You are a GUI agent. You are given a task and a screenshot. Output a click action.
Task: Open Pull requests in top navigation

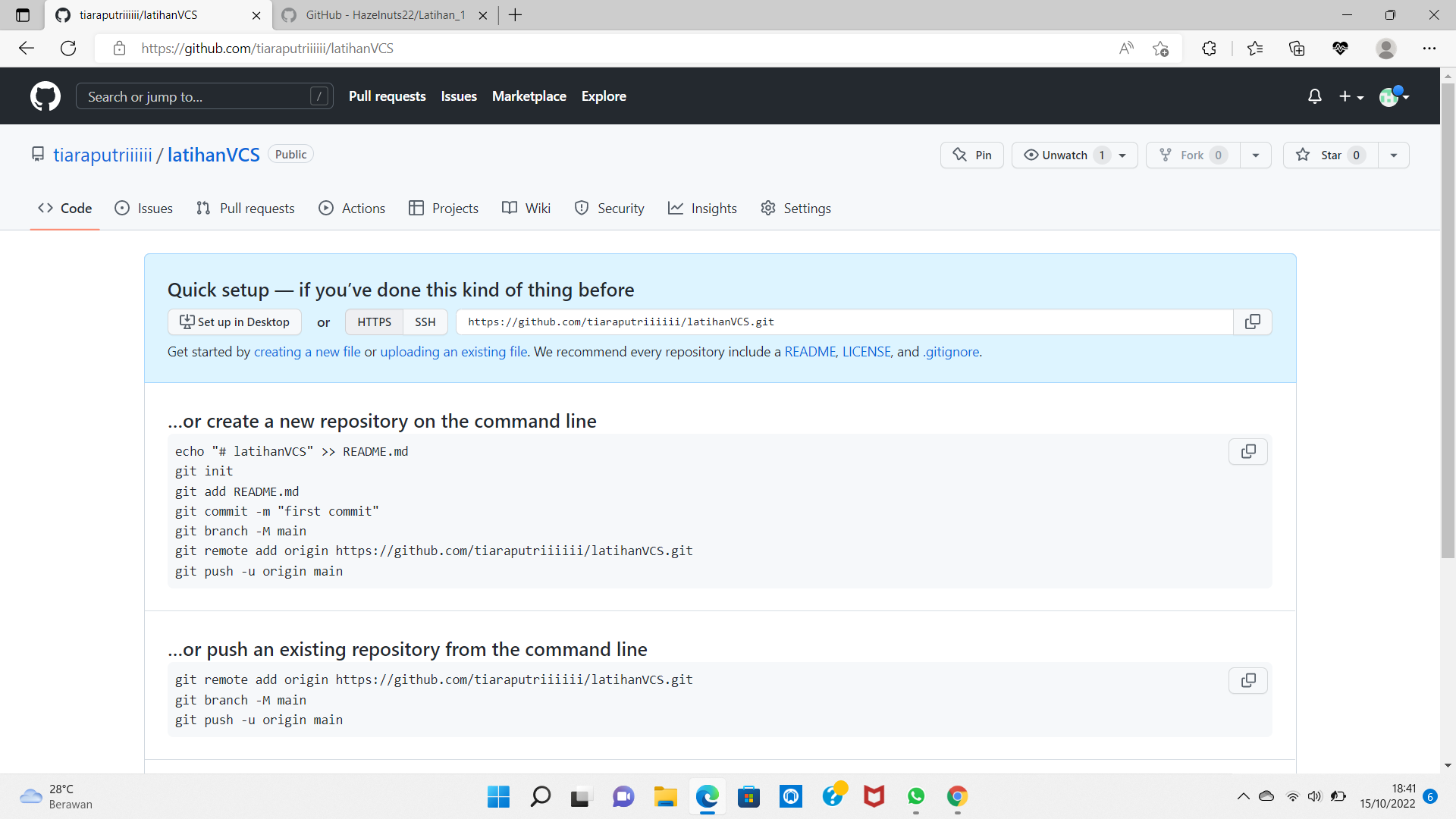(388, 96)
